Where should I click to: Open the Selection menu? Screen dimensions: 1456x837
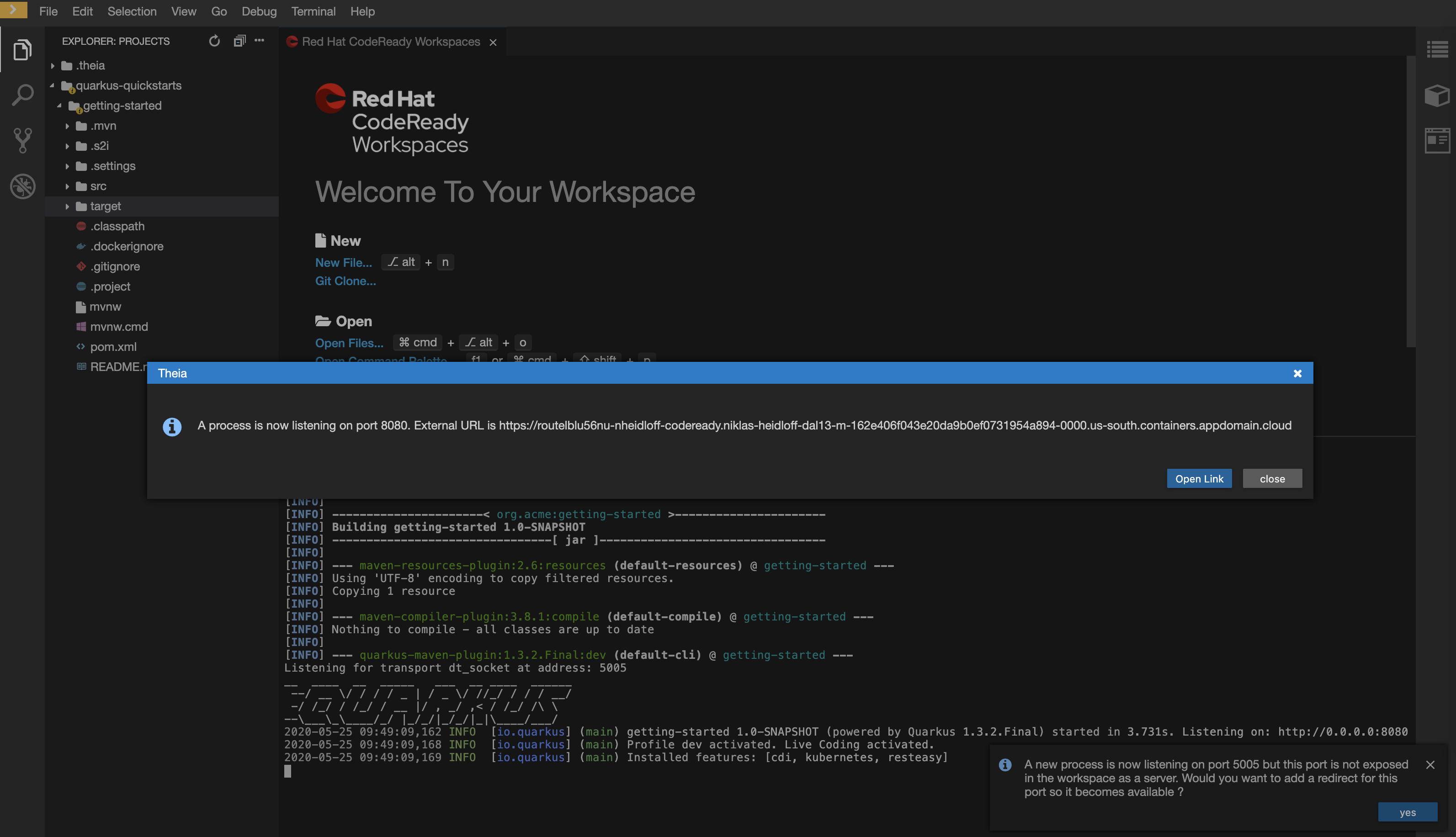pyautogui.click(x=132, y=11)
